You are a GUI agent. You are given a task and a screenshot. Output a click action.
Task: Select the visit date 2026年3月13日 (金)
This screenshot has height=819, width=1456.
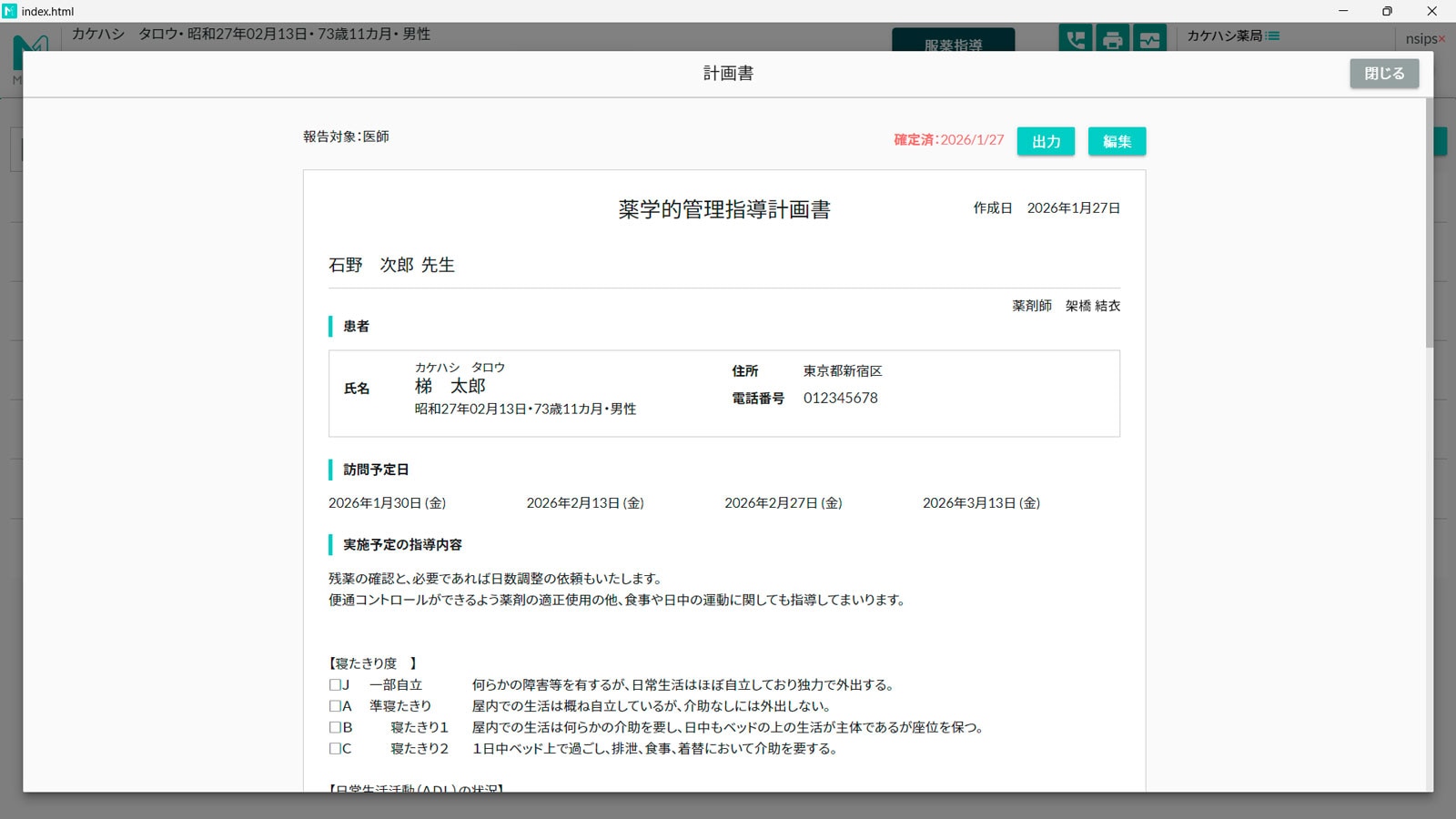click(980, 502)
